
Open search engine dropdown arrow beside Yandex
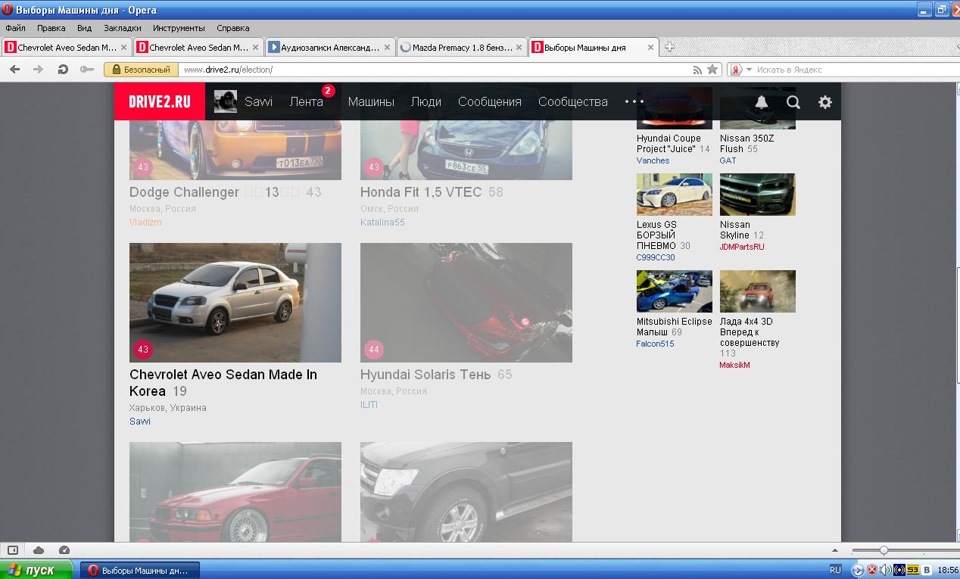[x=748, y=70]
